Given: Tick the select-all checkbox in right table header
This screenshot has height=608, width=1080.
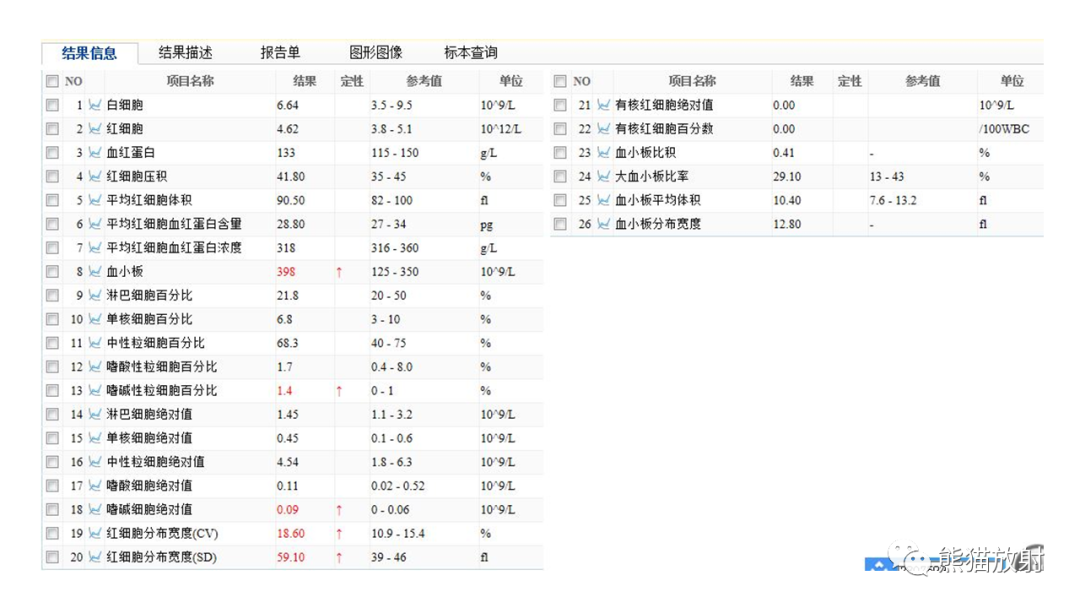Looking at the screenshot, I should coord(560,81).
